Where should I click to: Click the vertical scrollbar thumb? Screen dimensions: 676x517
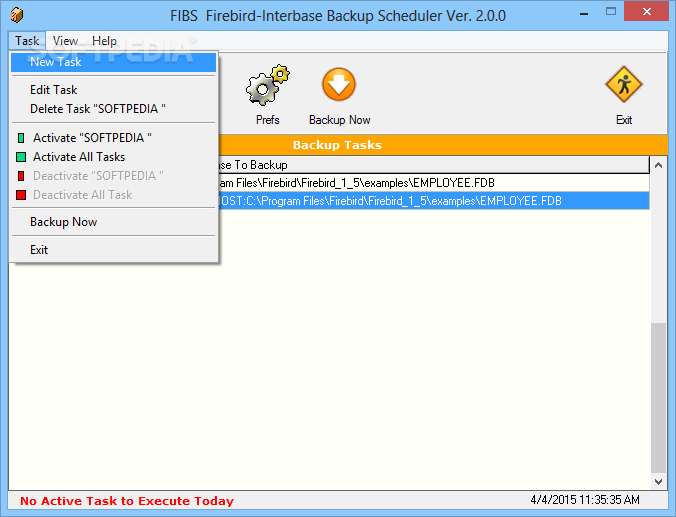click(658, 398)
